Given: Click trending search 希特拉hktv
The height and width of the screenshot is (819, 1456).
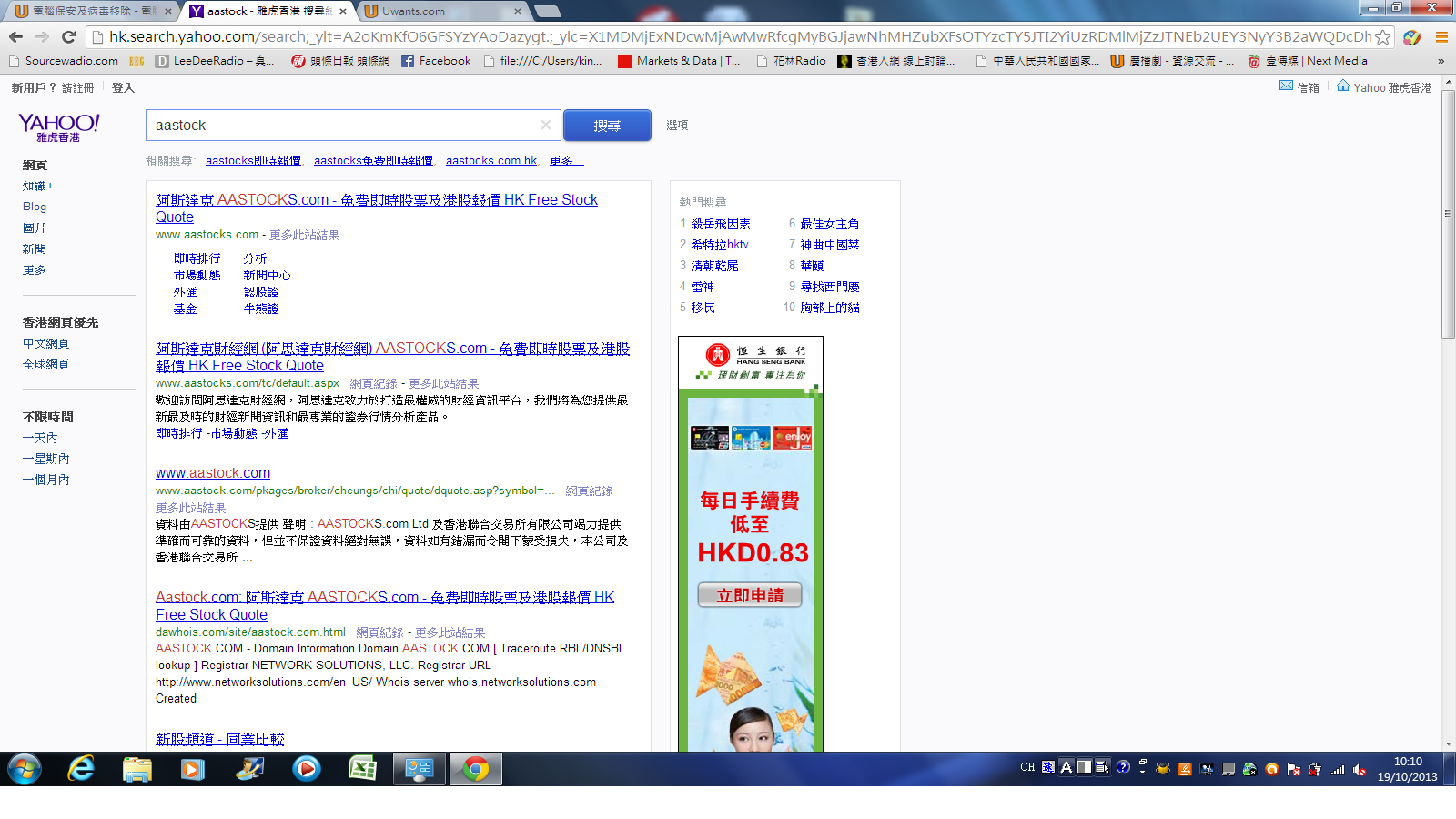Looking at the screenshot, I should (x=720, y=245).
